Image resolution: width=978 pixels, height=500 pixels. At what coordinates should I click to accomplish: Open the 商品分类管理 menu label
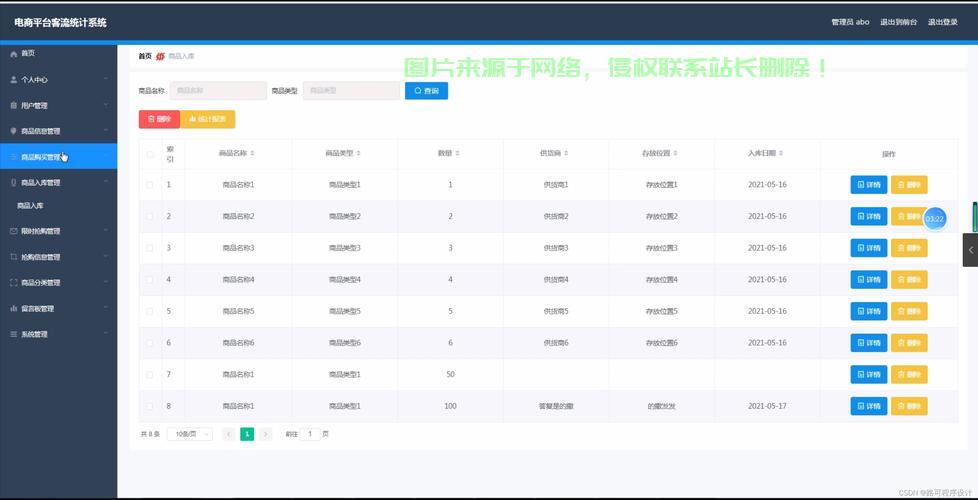(41, 282)
